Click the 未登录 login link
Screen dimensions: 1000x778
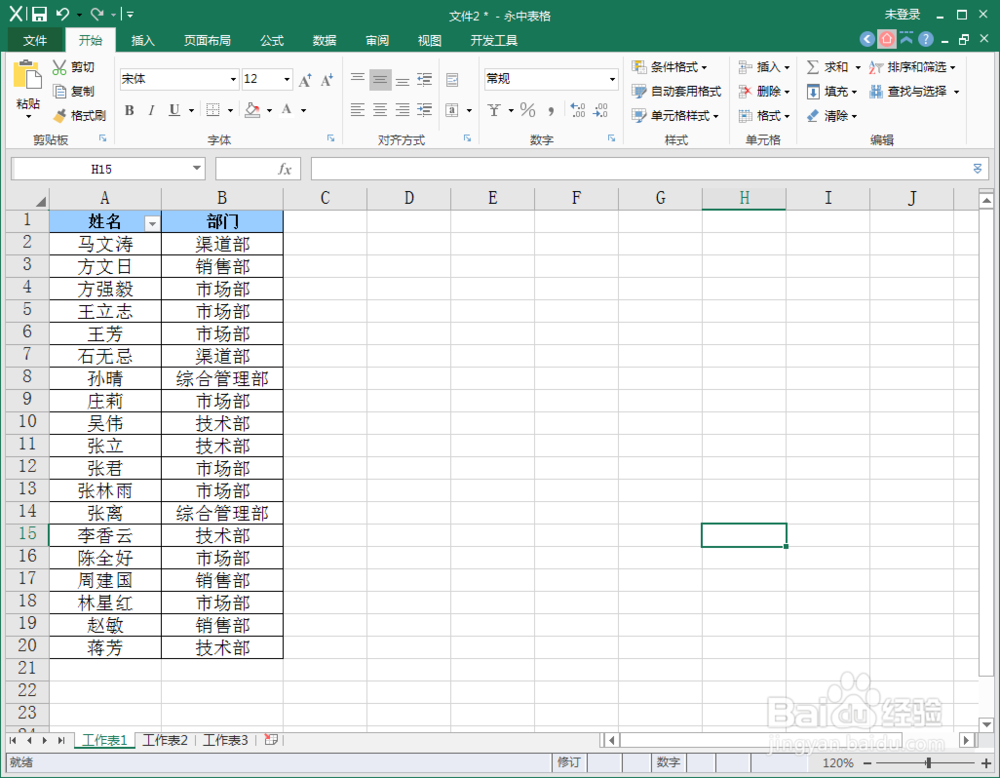(902, 14)
